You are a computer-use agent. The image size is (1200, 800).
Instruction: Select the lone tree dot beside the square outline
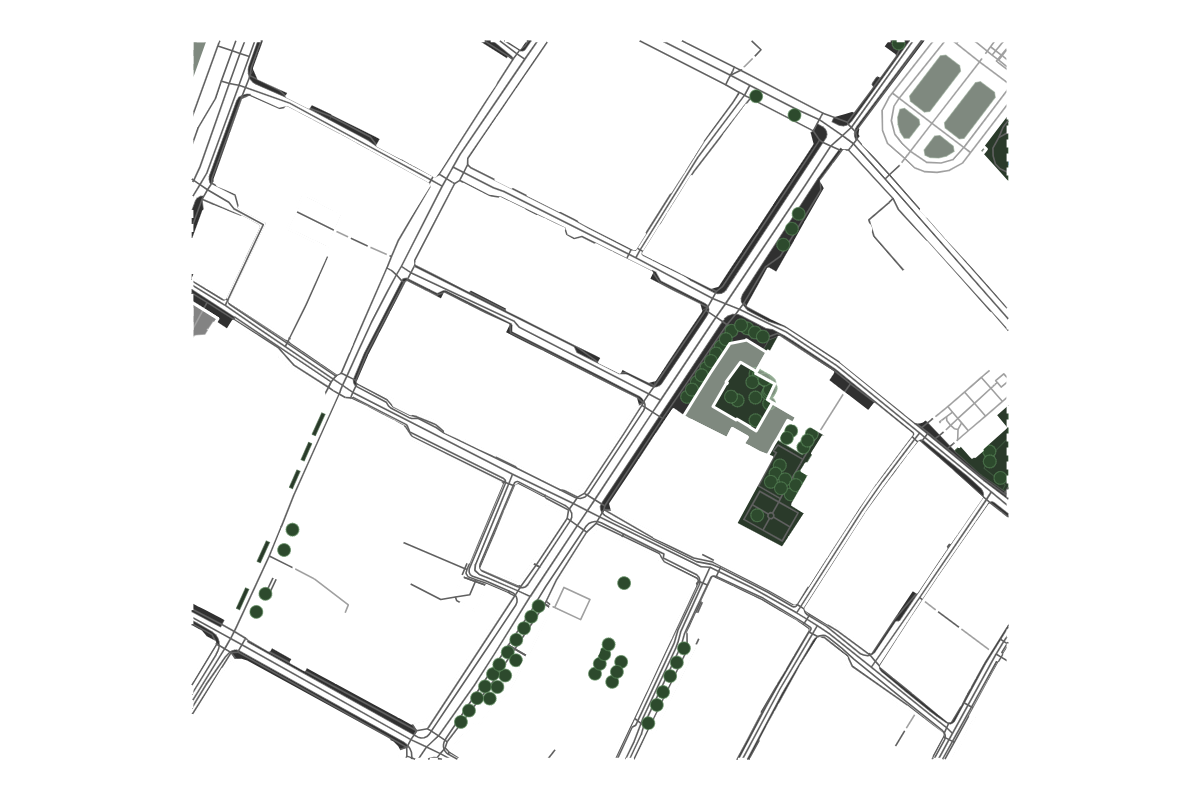(624, 583)
